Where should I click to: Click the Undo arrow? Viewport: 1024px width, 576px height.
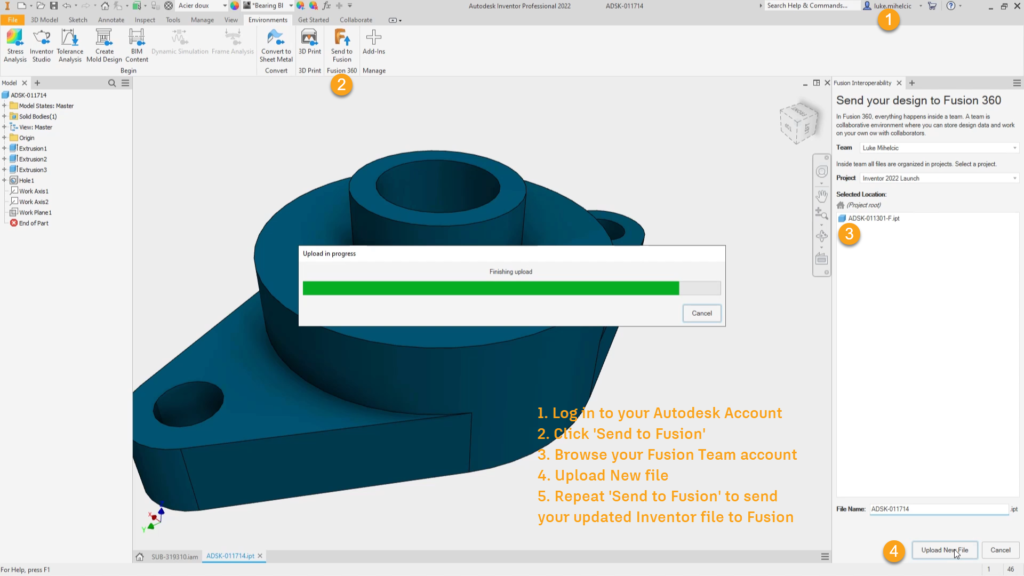coord(66,6)
